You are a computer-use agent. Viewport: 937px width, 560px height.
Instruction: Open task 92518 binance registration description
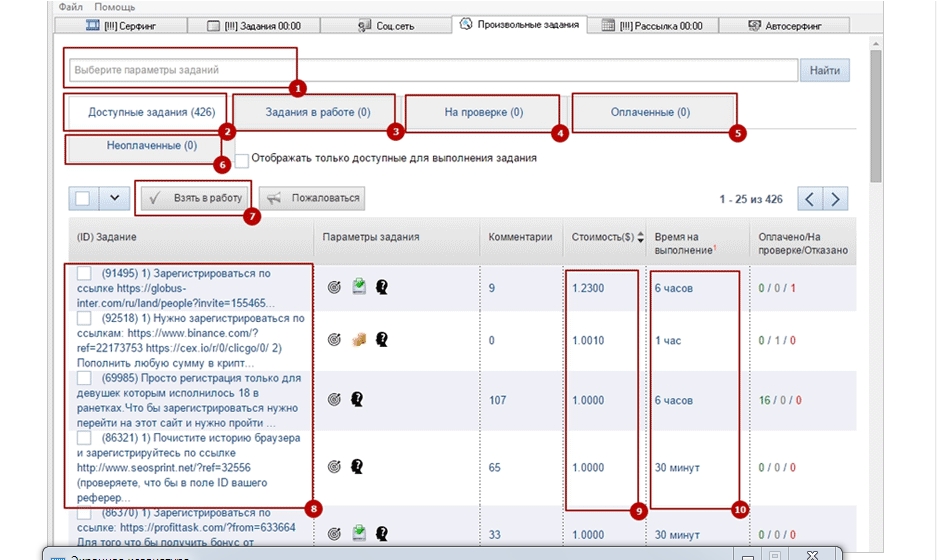coord(191,341)
